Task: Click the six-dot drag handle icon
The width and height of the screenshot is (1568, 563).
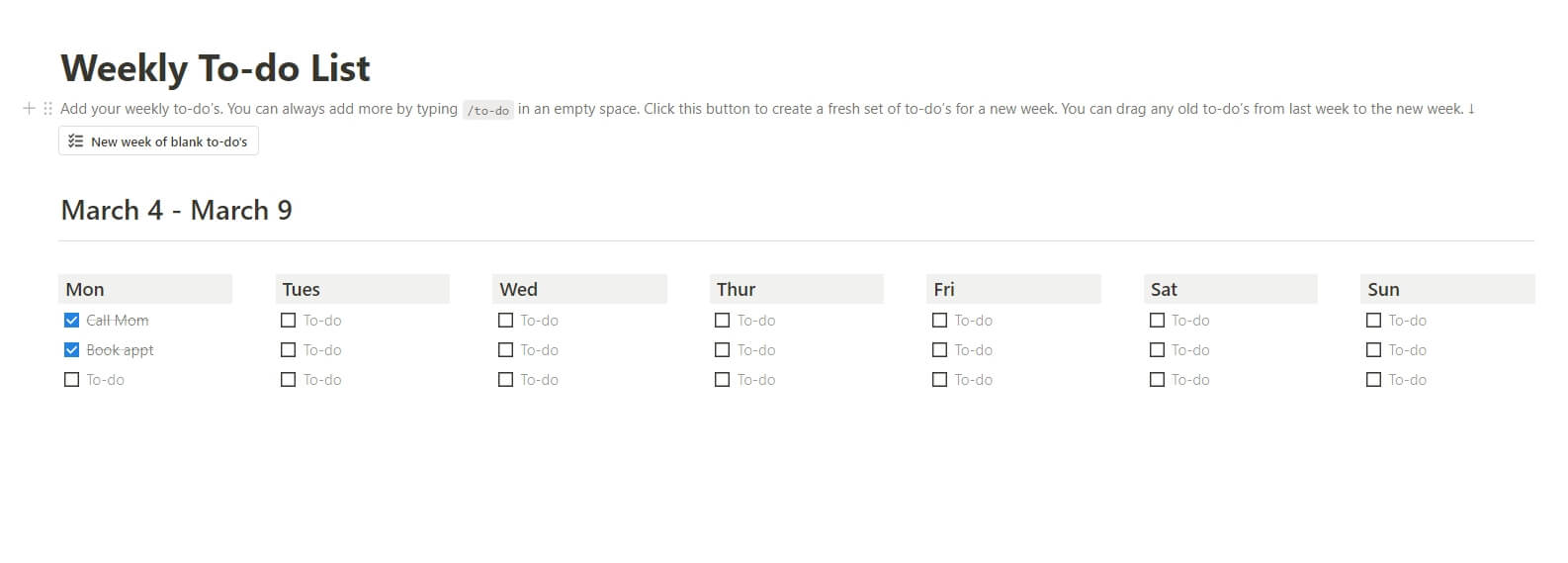Action: tap(47, 109)
